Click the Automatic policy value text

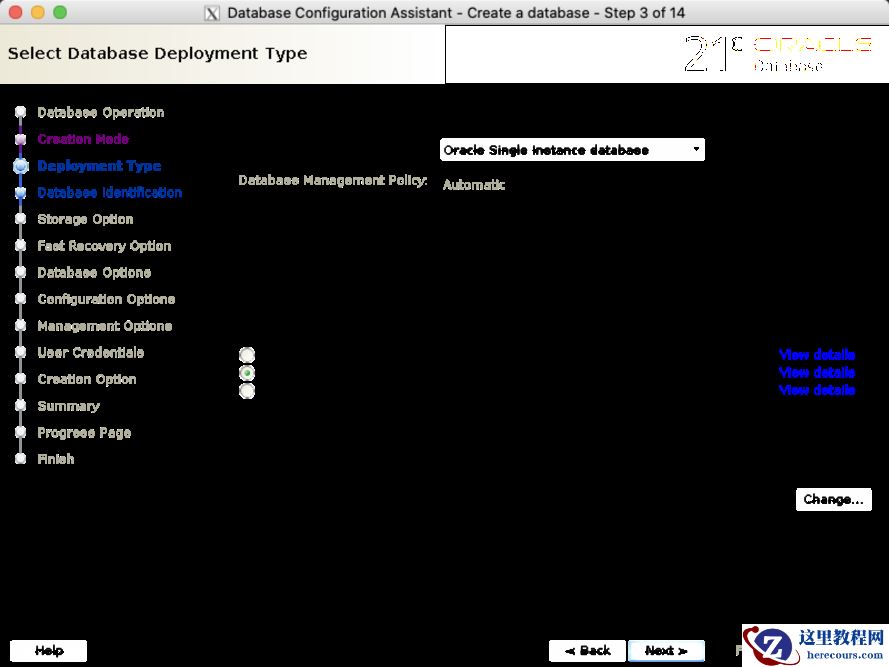click(474, 185)
